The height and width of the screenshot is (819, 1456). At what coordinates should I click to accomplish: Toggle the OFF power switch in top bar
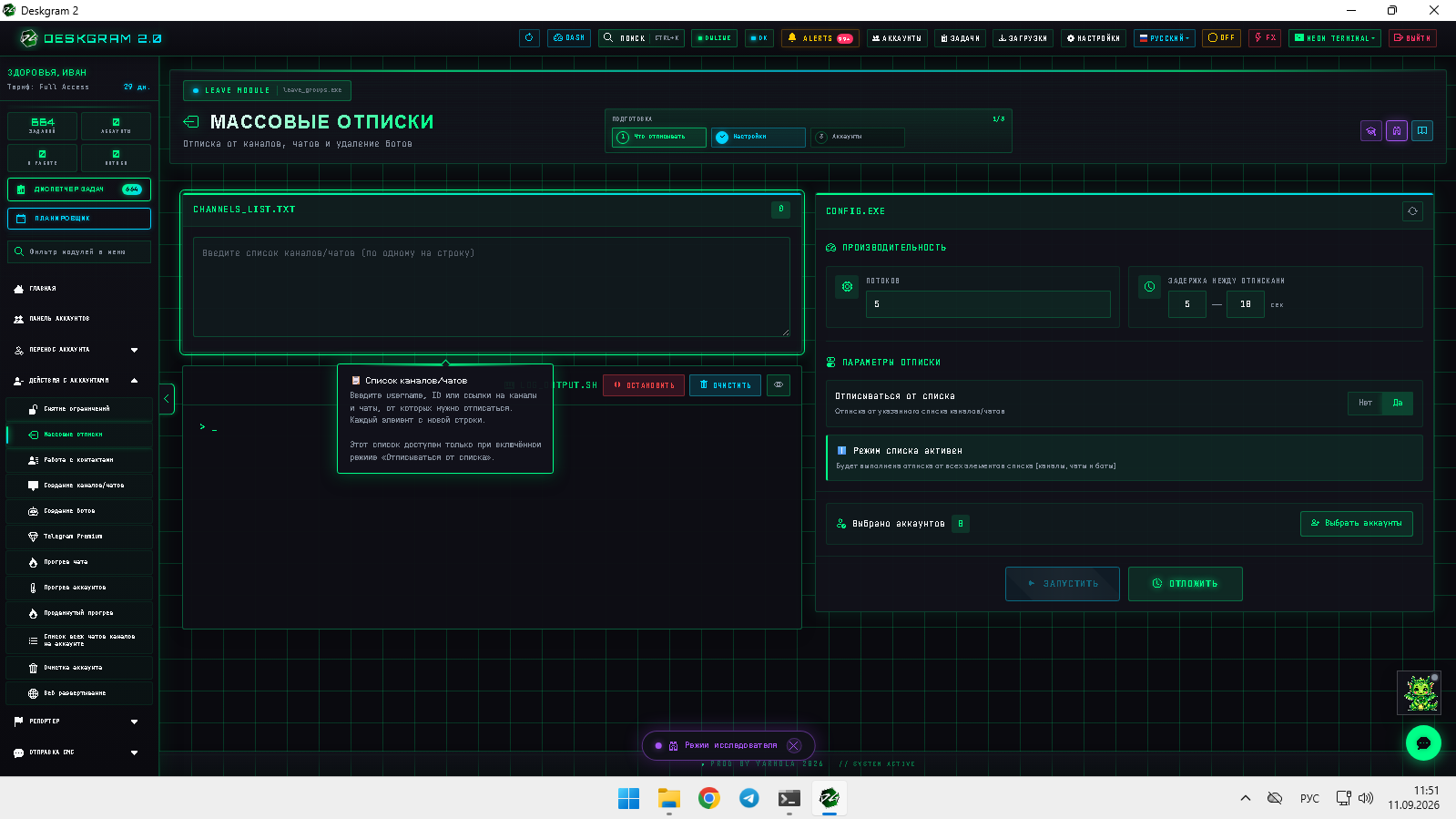(x=1221, y=38)
